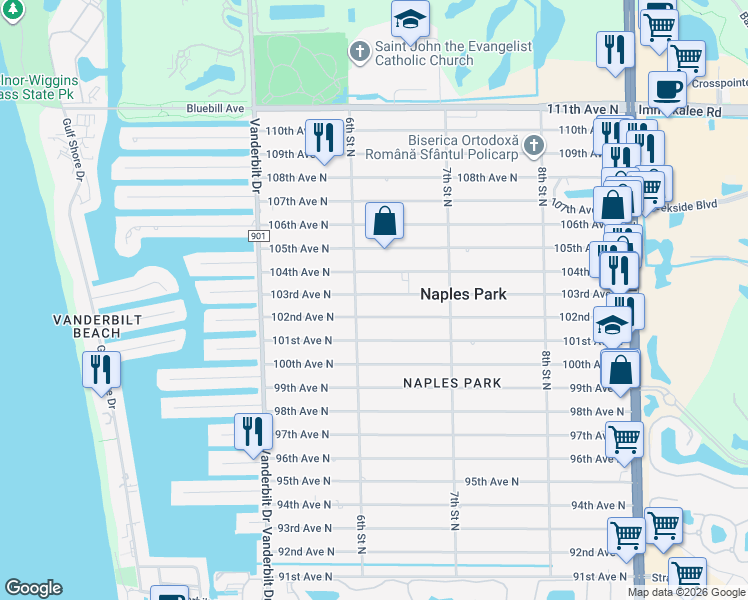This screenshot has height=600, width=748.
Task: Click the Gulf Shore Dr street label
Action: [73, 149]
